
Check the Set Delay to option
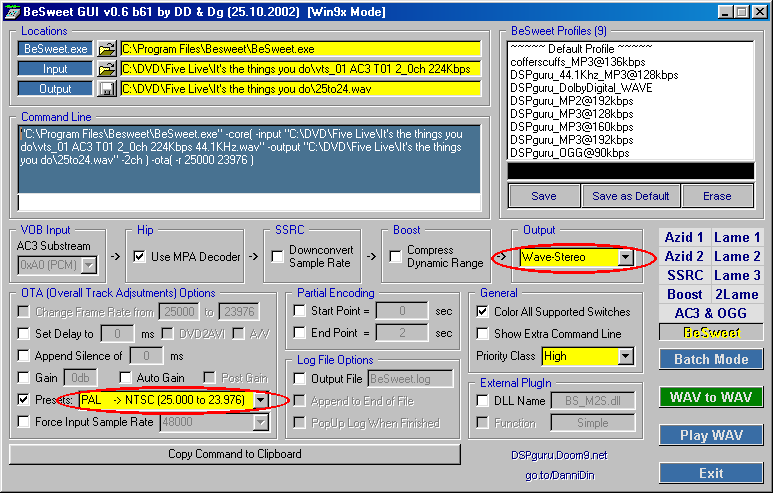pos(23,334)
